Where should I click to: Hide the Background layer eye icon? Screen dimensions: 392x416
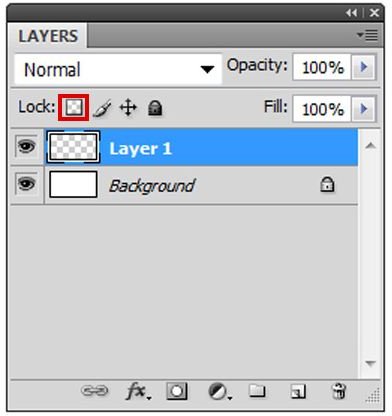coord(26,184)
